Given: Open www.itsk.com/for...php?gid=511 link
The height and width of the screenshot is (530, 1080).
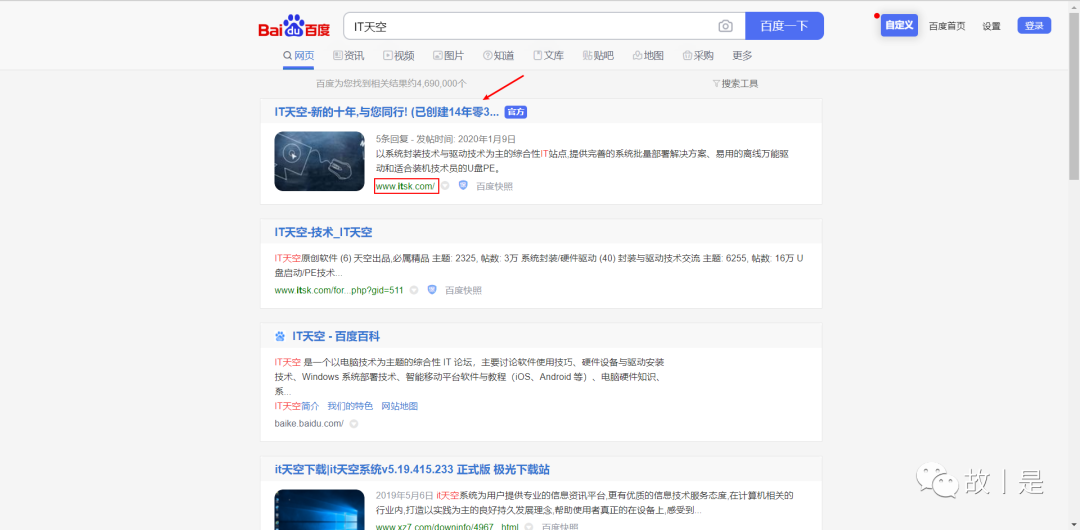Looking at the screenshot, I should pos(339,290).
